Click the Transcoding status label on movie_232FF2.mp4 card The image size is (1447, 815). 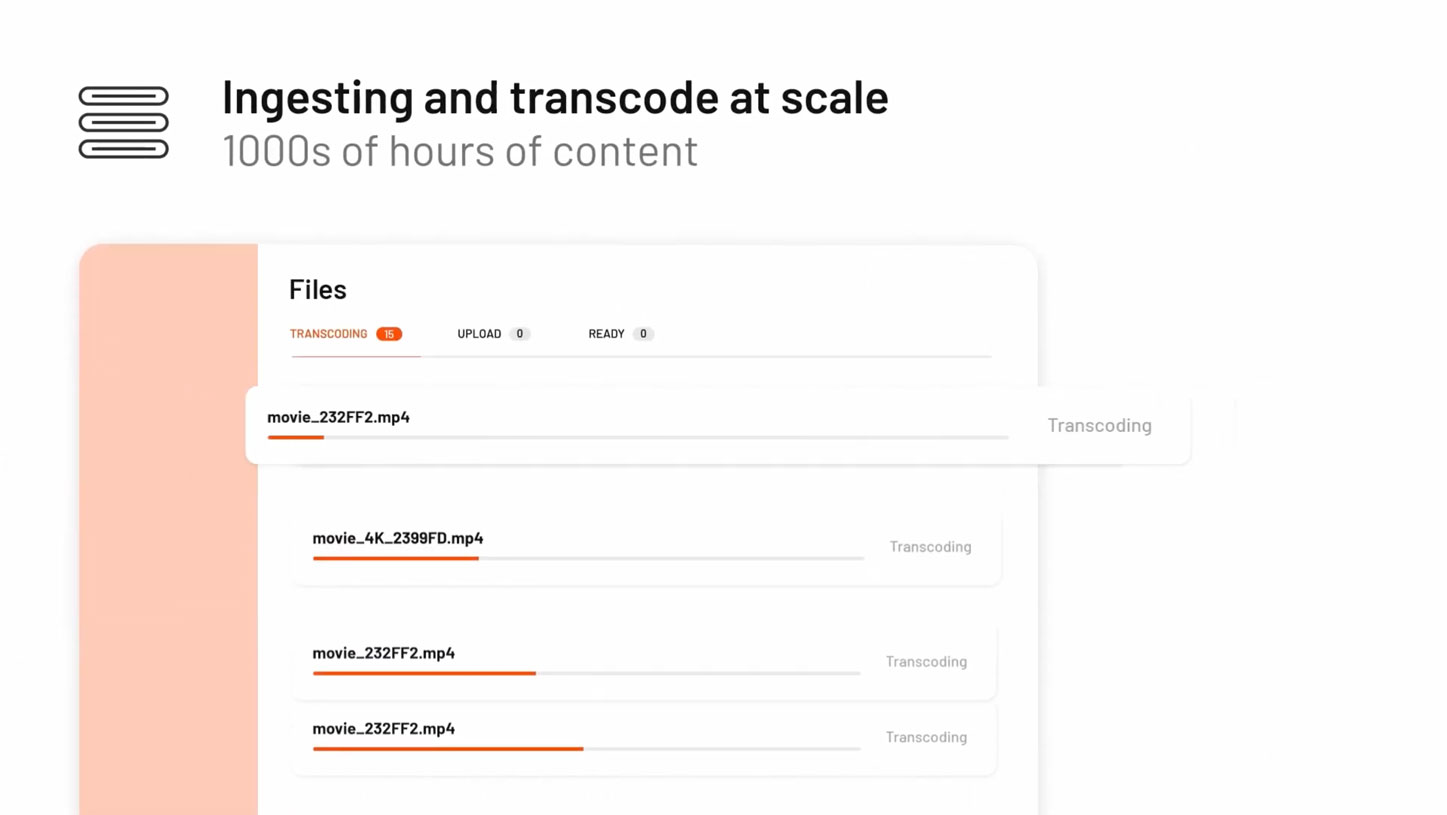(1099, 425)
